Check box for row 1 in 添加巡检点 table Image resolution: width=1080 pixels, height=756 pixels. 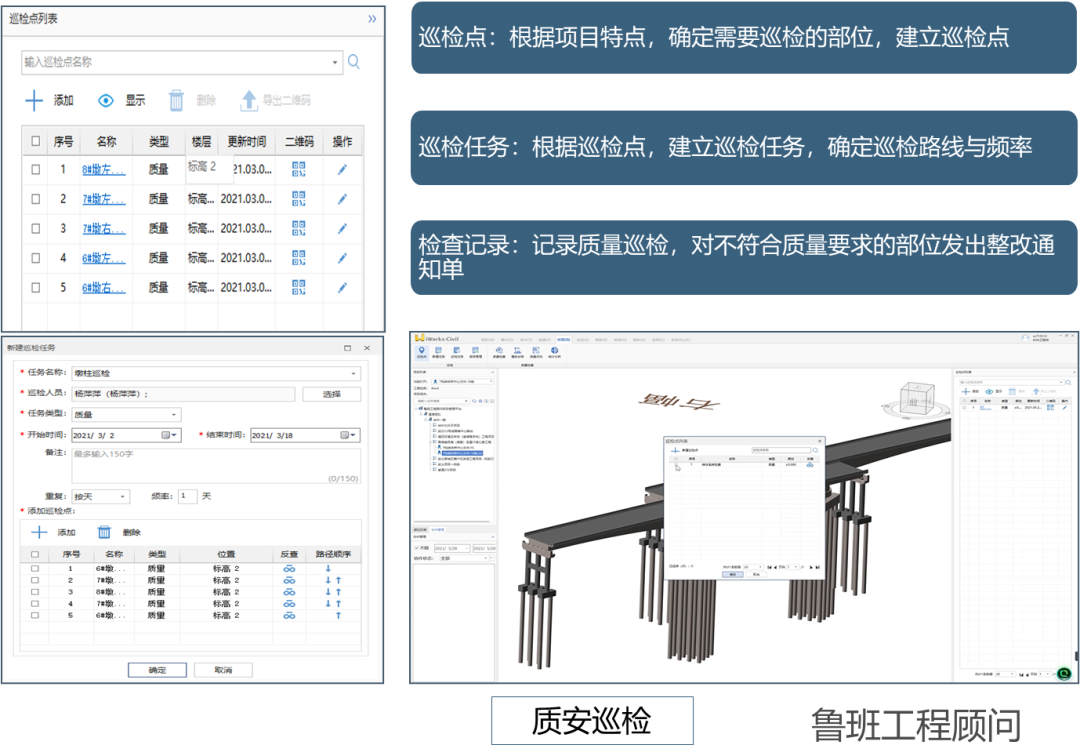pos(35,569)
